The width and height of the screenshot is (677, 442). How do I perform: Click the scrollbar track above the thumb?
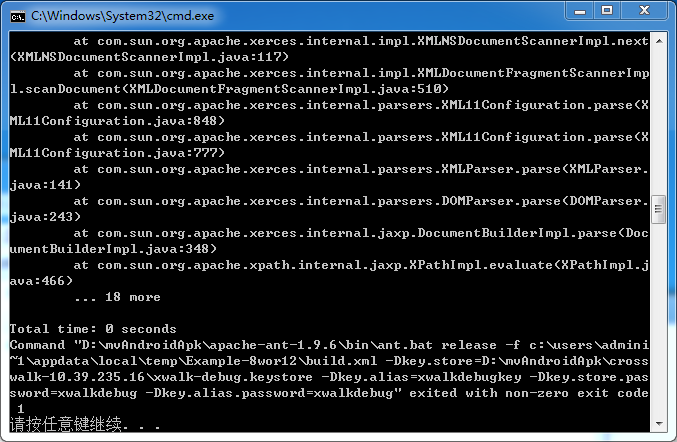pyautogui.click(x=659, y=121)
